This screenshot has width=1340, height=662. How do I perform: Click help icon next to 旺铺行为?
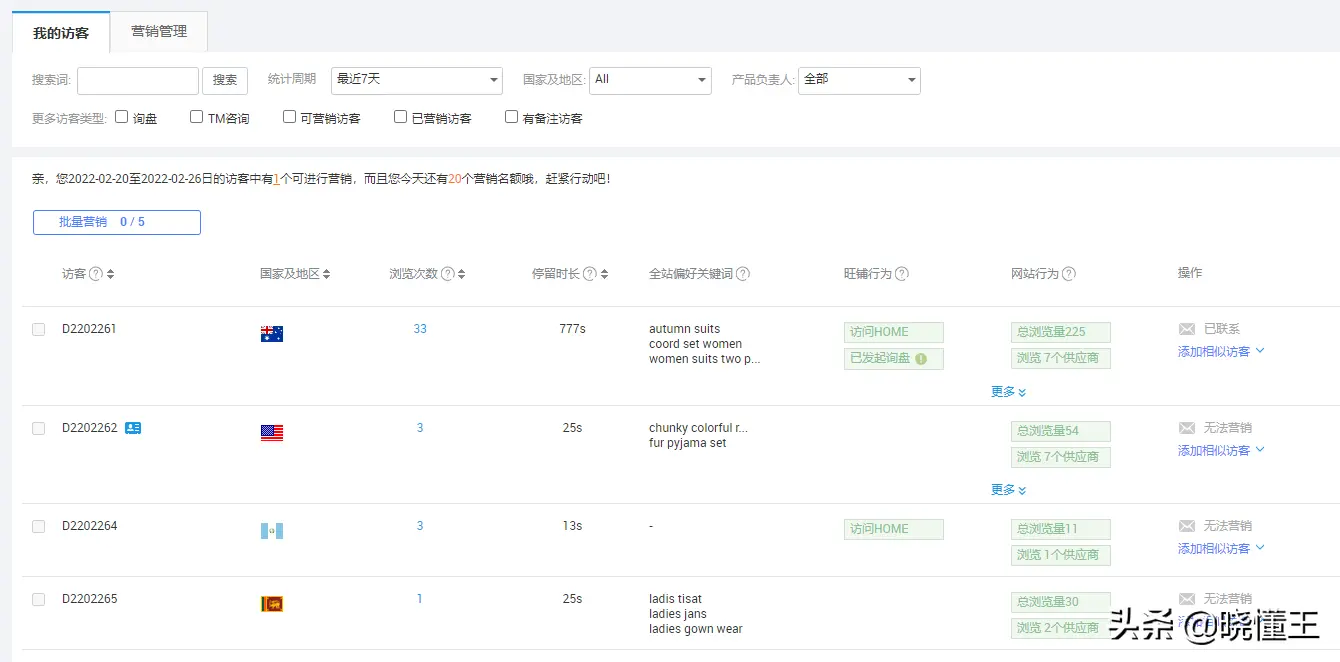point(902,274)
